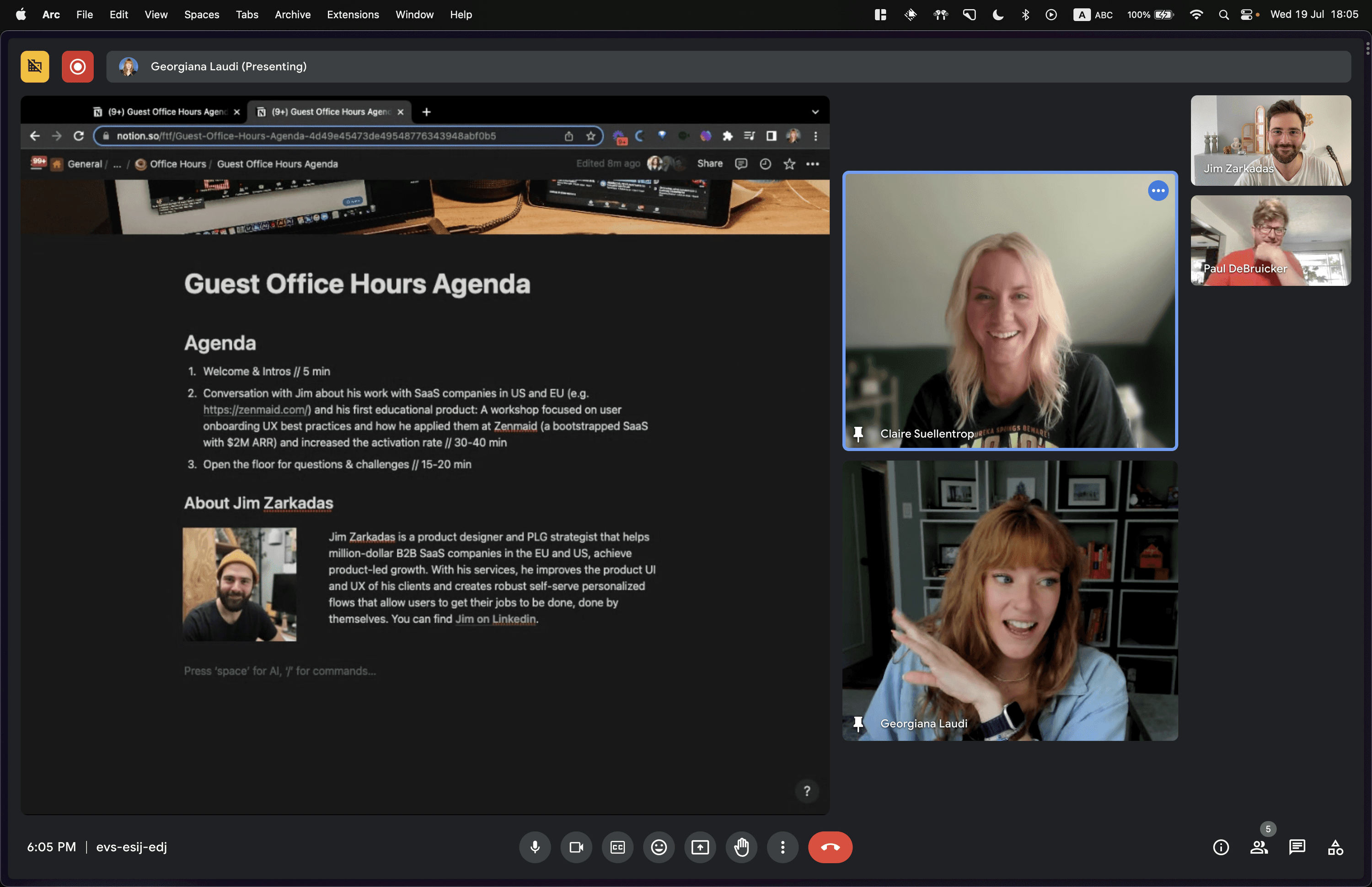Toggle closed captions on
This screenshot has height=887, width=1372.
coord(617,847)
